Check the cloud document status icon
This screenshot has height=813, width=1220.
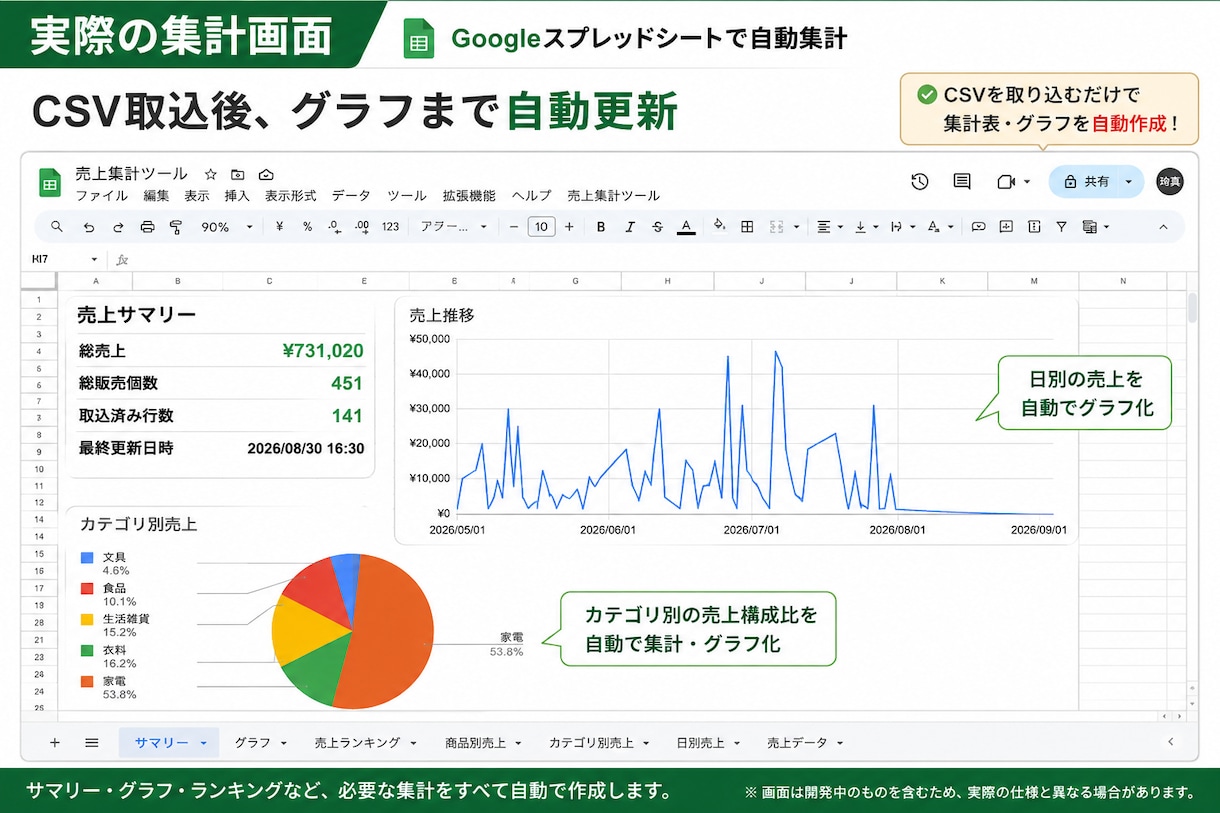[x=266, y=174]
